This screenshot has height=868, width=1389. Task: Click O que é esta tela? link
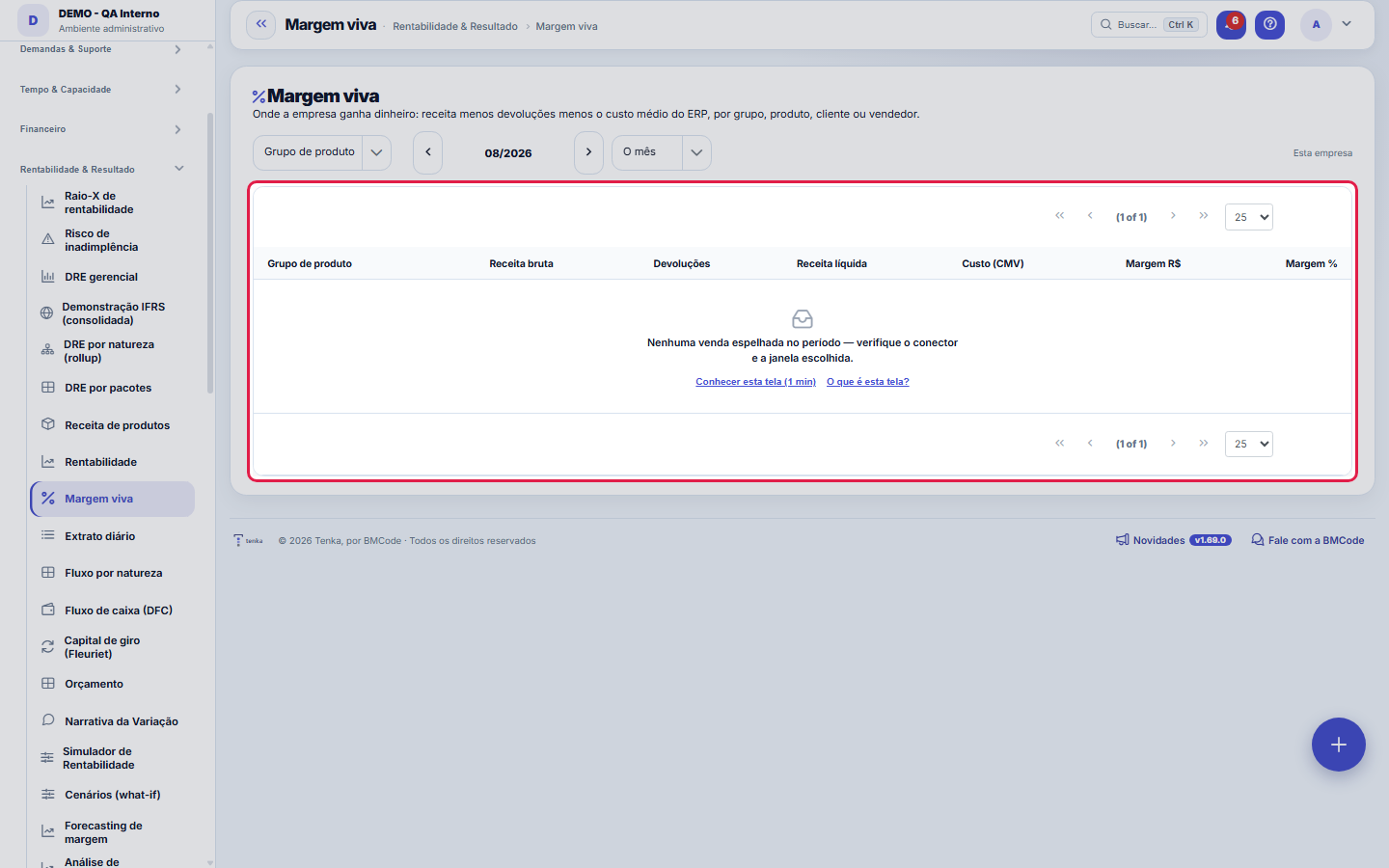[868, 382]
